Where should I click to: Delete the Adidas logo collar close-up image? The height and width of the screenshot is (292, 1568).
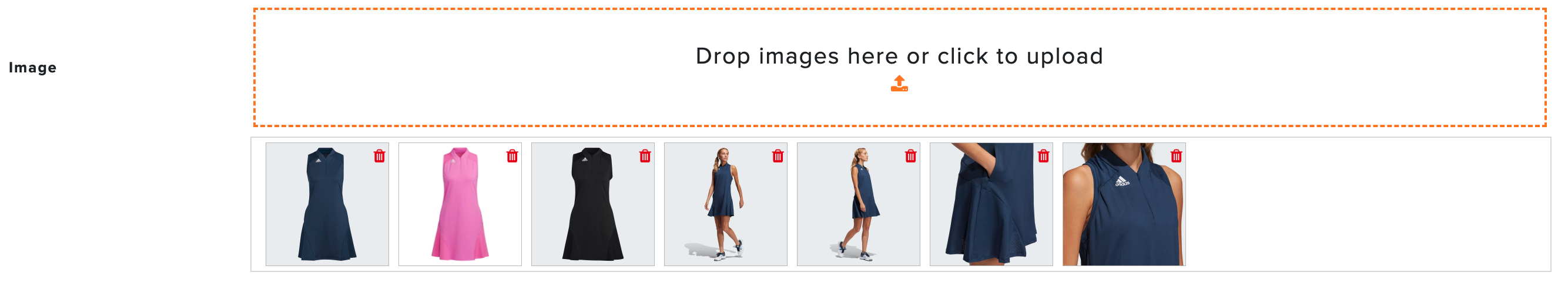click(x=1175, y=156)
